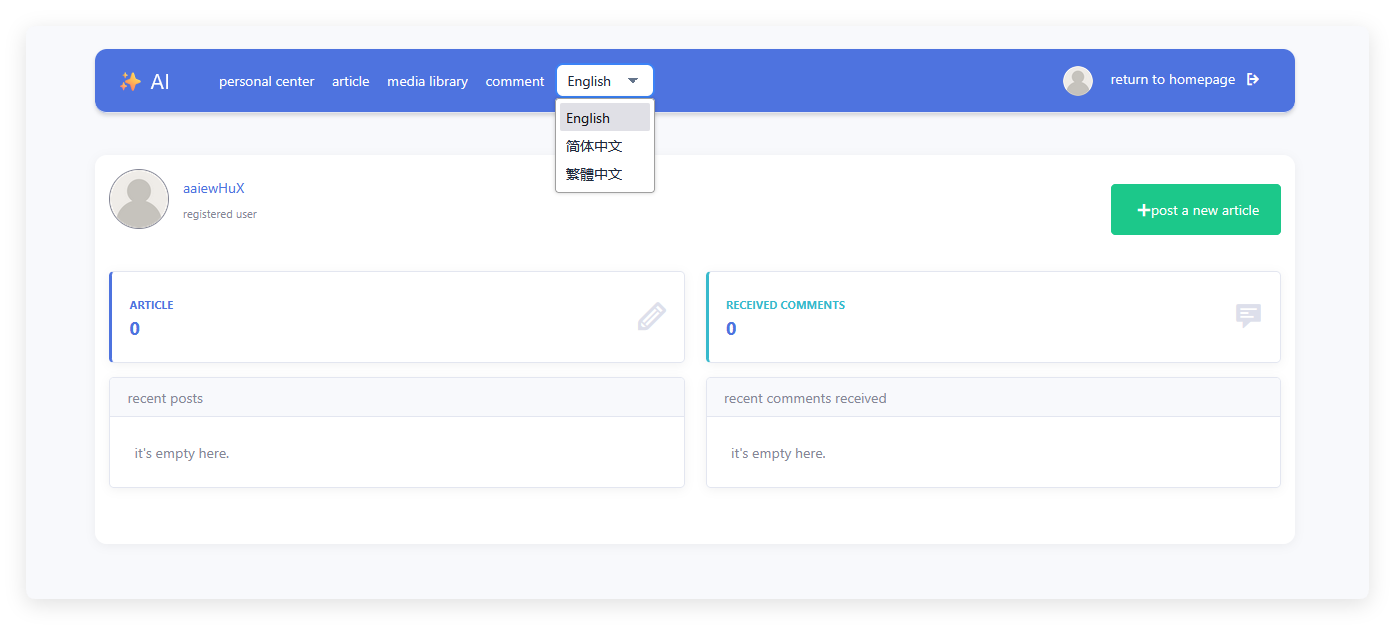Click the sparkle AI logo icon
This screenshot has width=1395, height=625.
click(130, 82)
